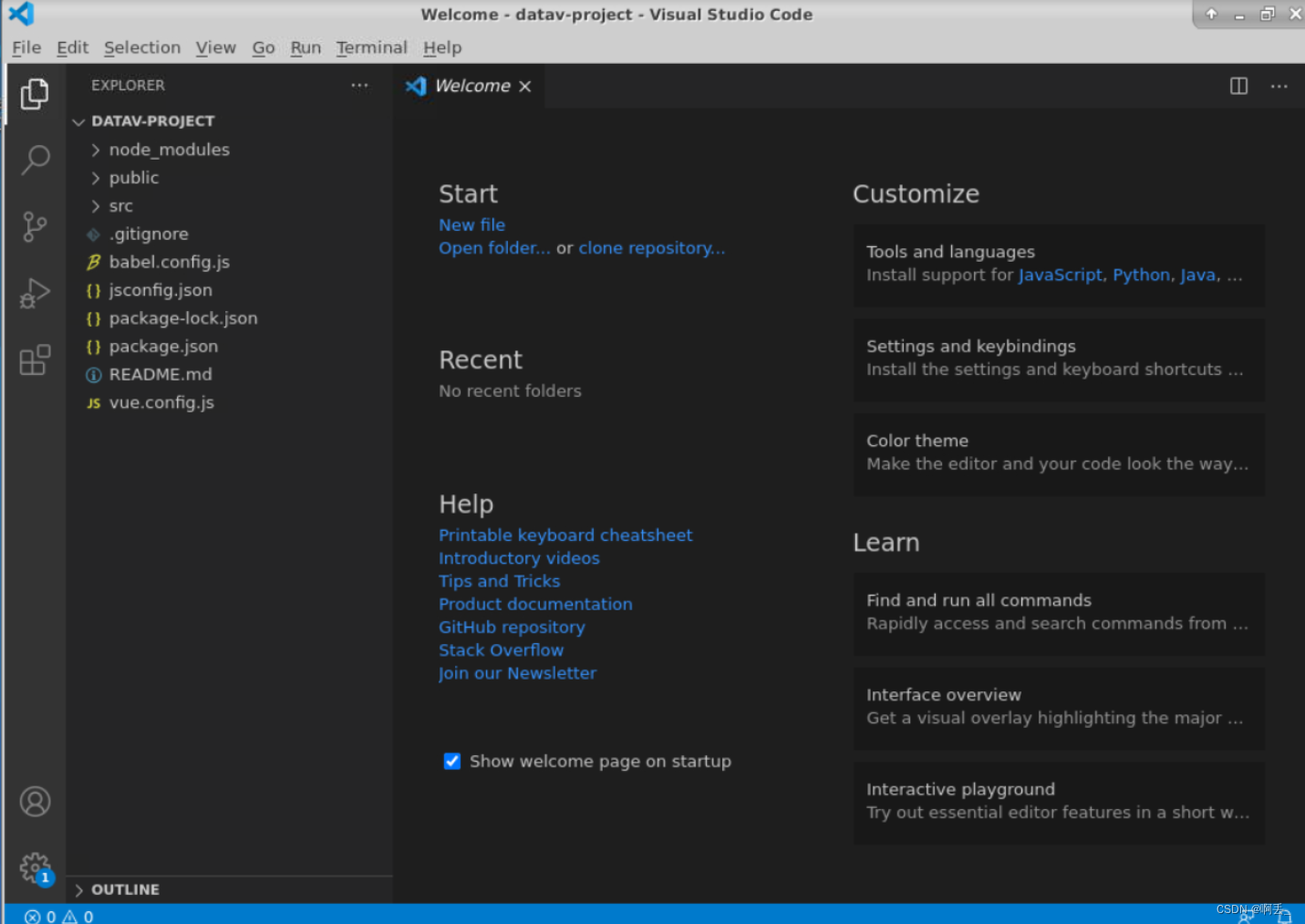Open the Interactive playground card
The height and width of the screenshot is (924, 1305).
tap(1059, 802)
